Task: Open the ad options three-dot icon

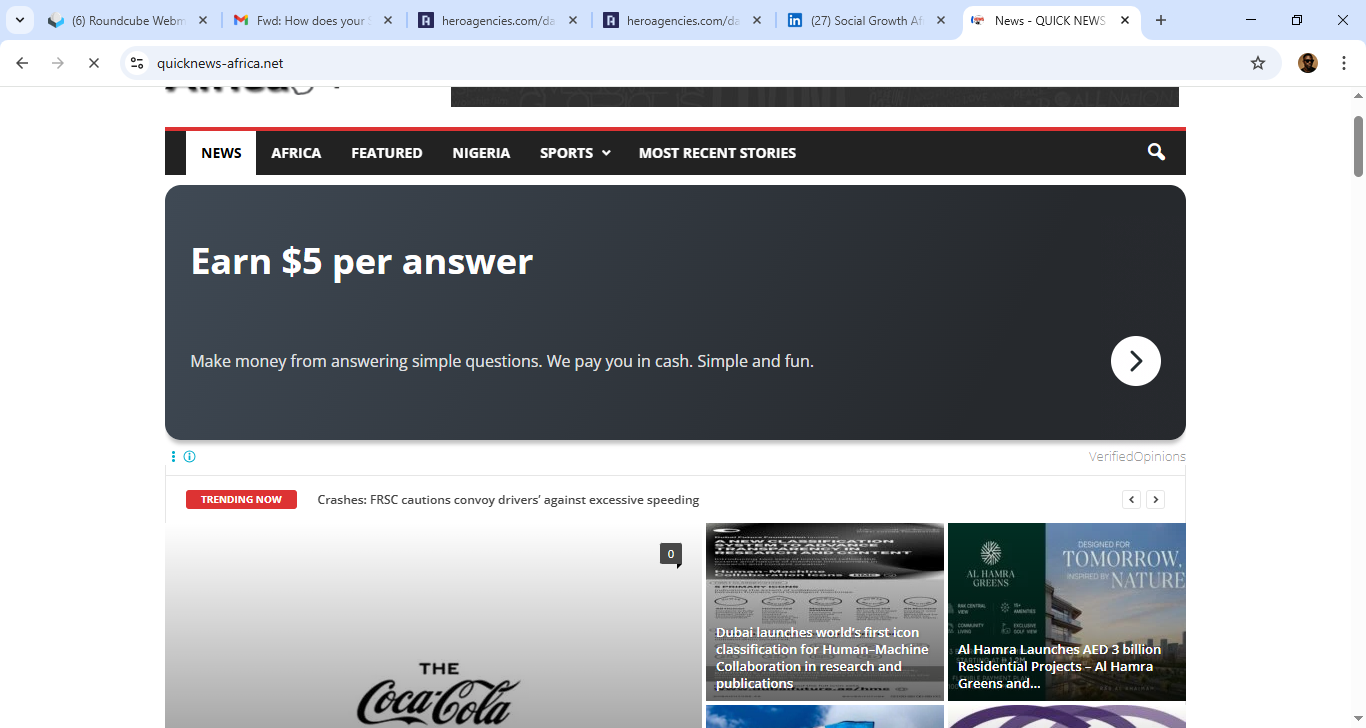Action: point(173,457)
